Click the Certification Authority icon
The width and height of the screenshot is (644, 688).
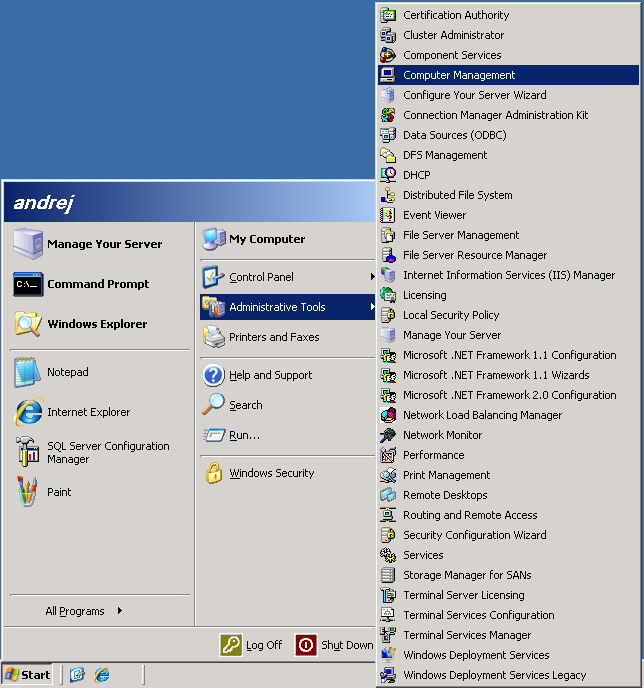coord(388,15)
